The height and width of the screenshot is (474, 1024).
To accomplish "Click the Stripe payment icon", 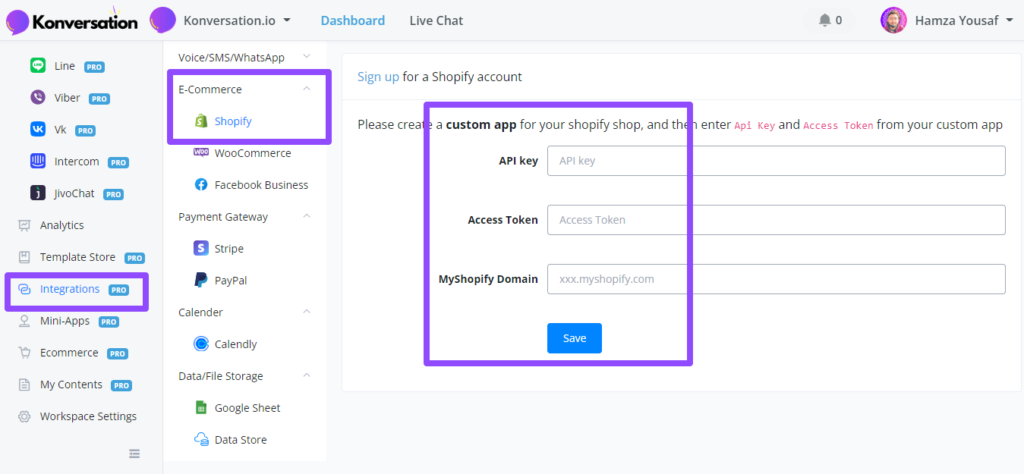I will click(x=201, y=249).
